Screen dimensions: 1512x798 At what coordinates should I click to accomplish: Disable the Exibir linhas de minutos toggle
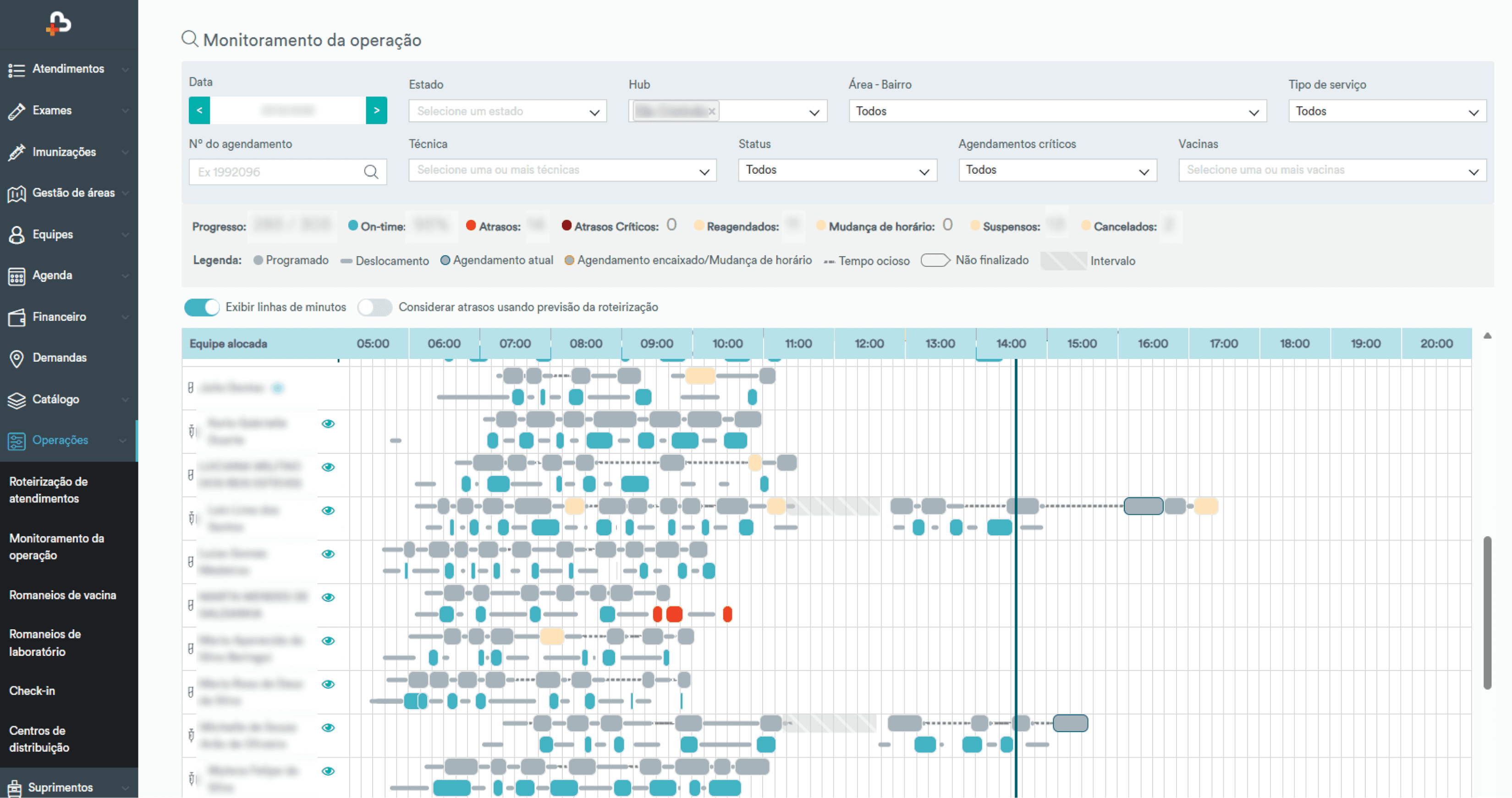click(x=201, y=307)
